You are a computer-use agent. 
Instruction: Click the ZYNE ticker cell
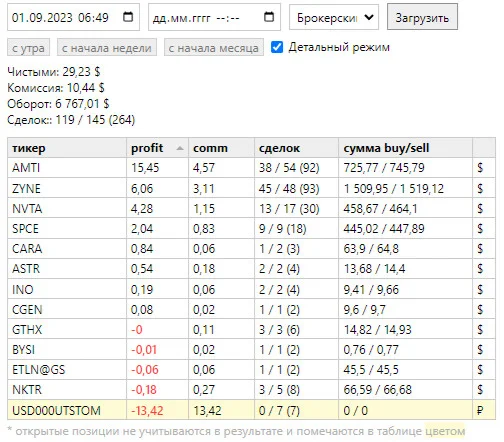pyautogui.click(x=67, y=189)
